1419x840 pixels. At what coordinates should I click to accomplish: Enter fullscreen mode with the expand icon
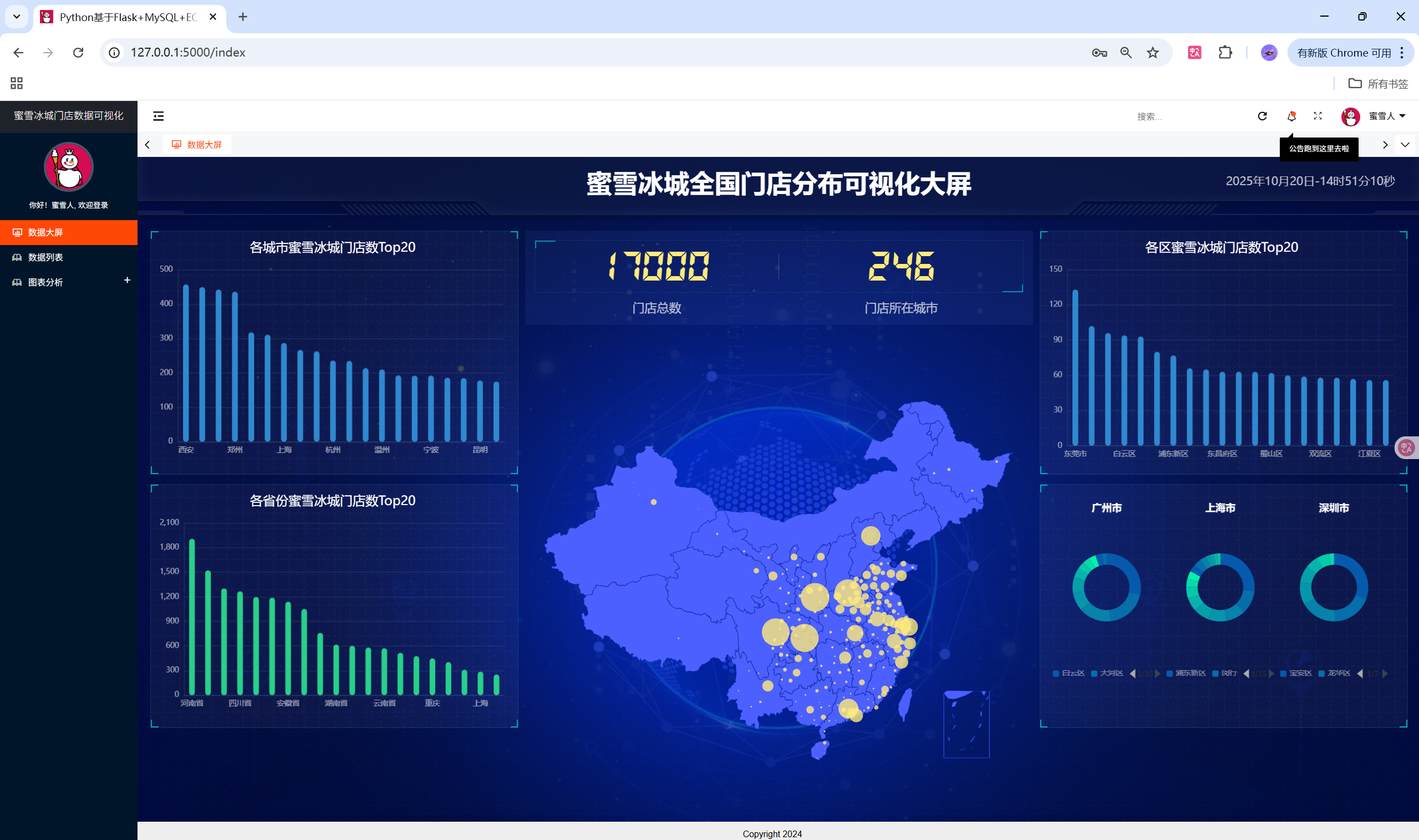pos(1318,116)
